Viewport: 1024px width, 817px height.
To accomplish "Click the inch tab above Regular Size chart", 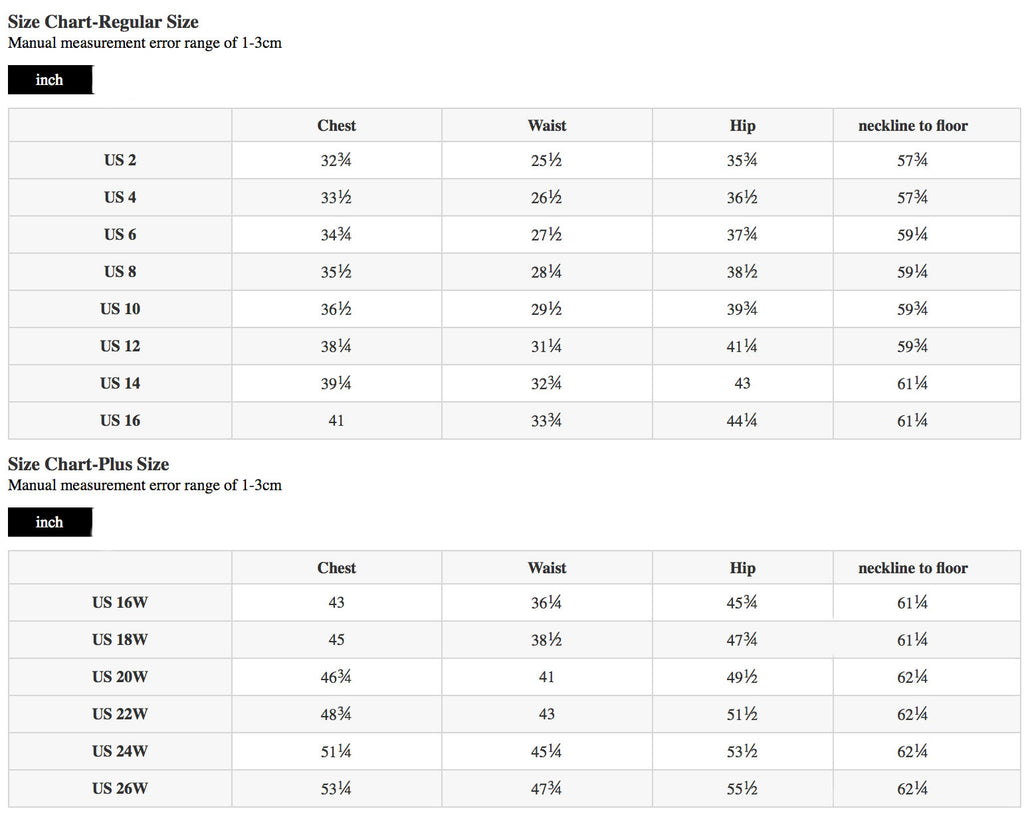I will (50, 80).
